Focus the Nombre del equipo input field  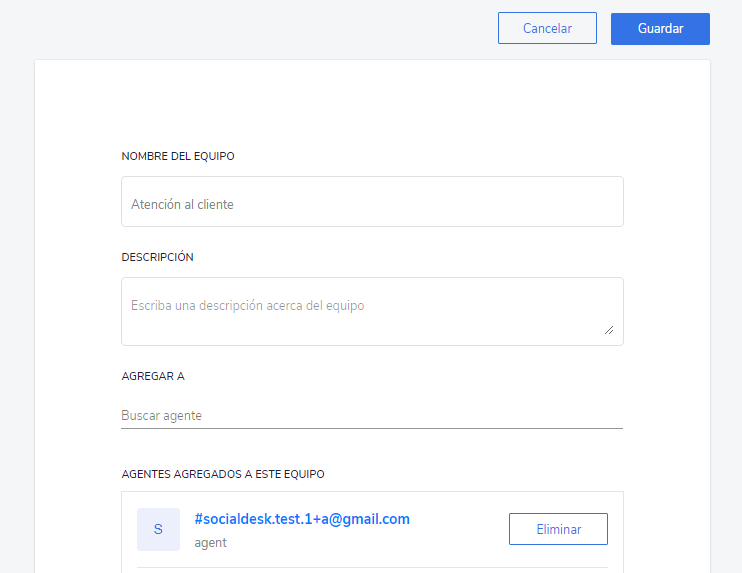pos(372,202)
